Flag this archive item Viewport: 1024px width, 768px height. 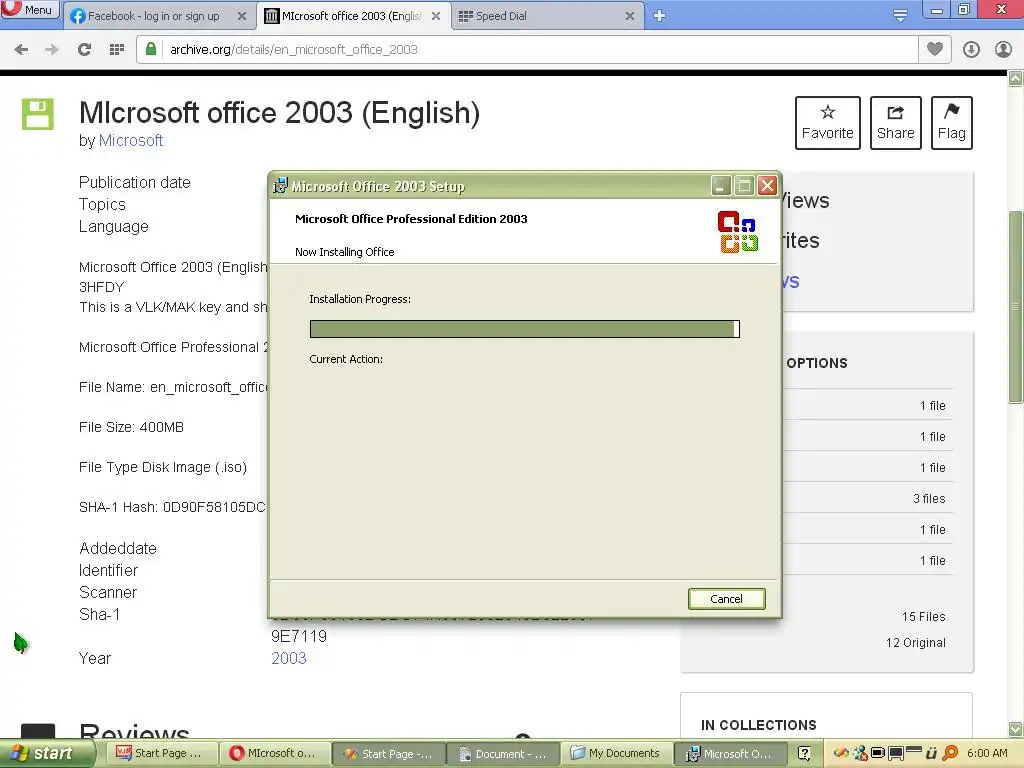tap(952, 123)
